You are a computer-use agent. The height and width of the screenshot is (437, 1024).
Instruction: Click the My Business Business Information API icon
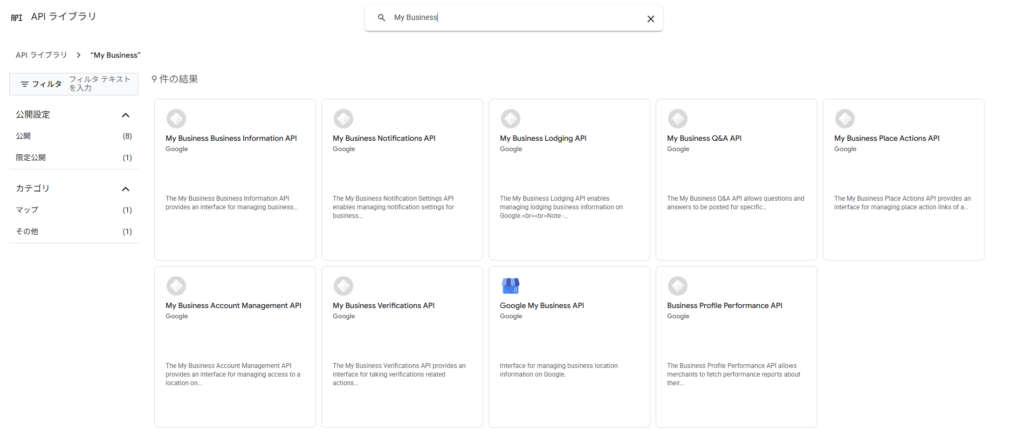point(176,118)
